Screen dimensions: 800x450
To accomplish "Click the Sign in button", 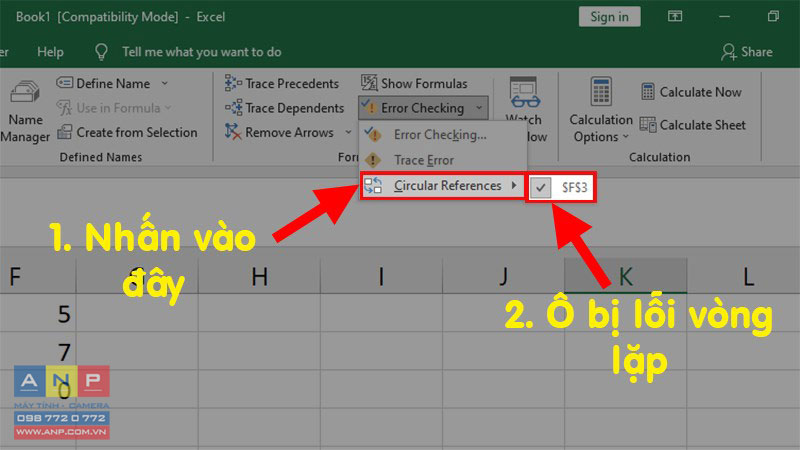I will 609,17.
